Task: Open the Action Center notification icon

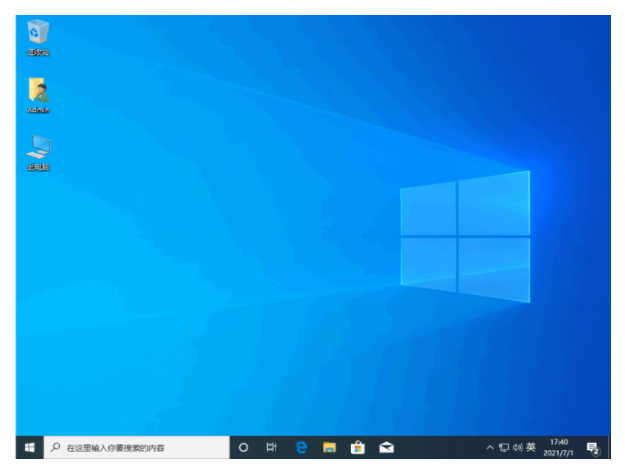Action: [593, 448]
